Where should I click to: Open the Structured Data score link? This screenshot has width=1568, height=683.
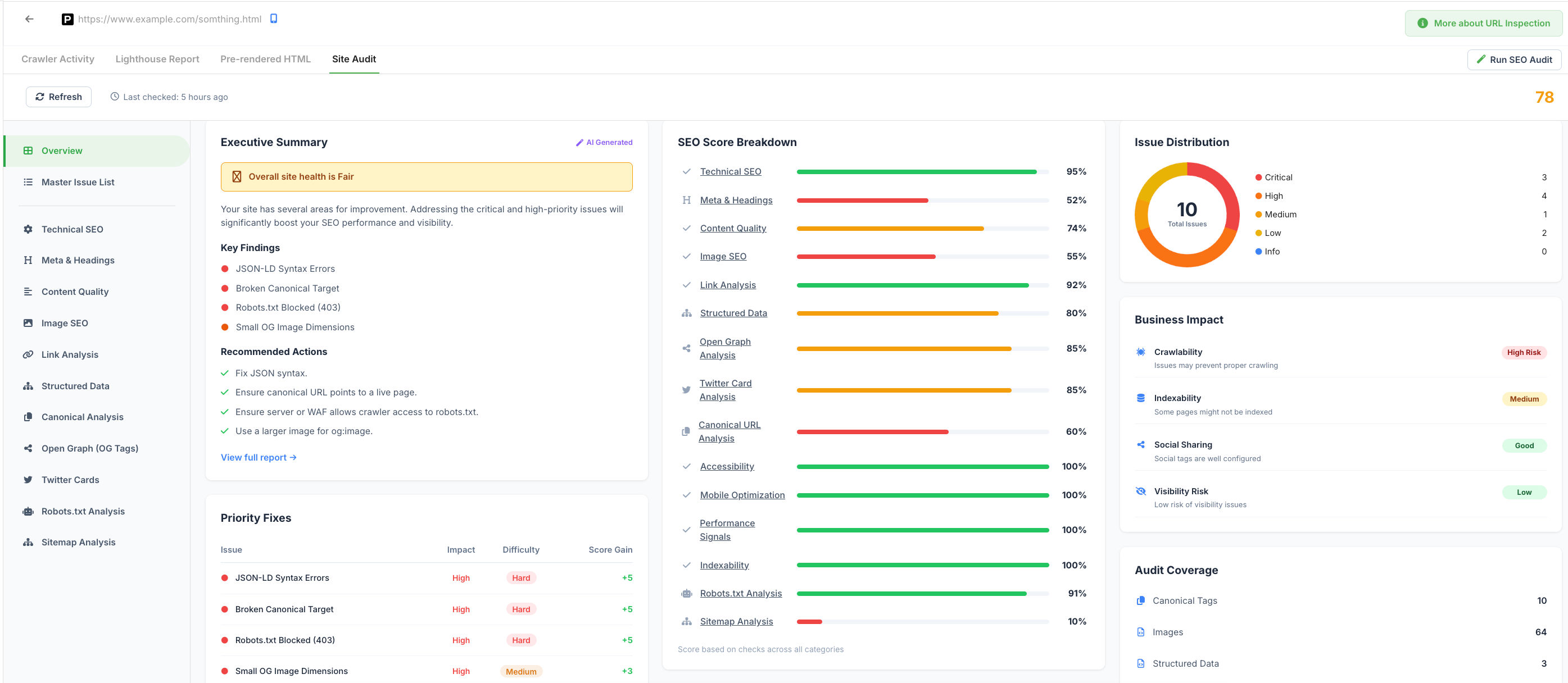click(x=733, y=313)
